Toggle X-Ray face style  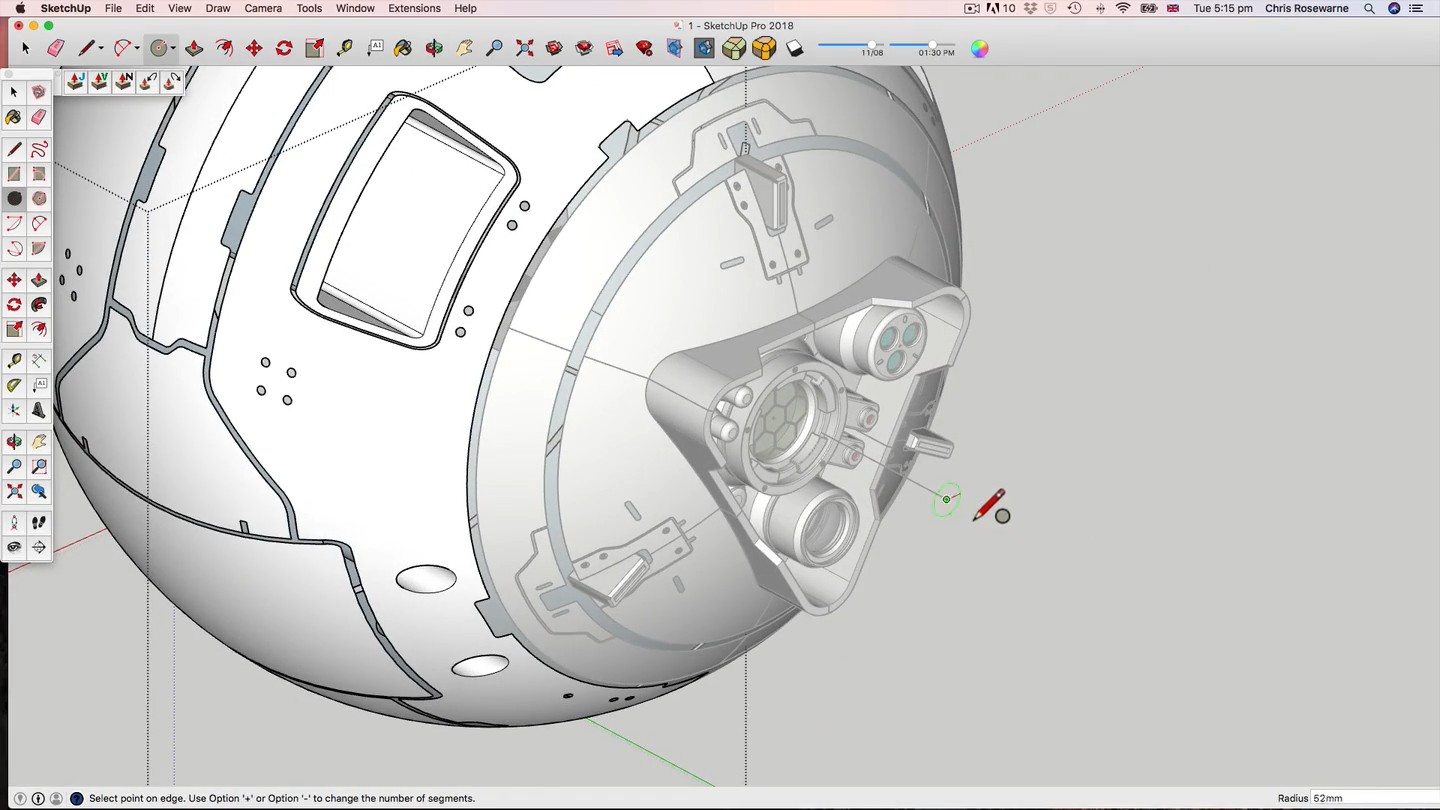pyautogui.click(x=674, y=48)
